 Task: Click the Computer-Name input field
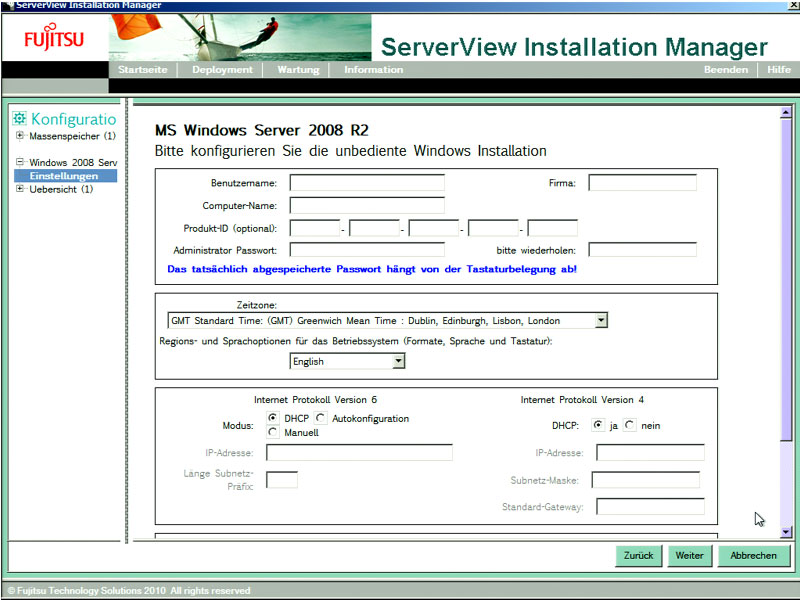click(x=367, y=205)
